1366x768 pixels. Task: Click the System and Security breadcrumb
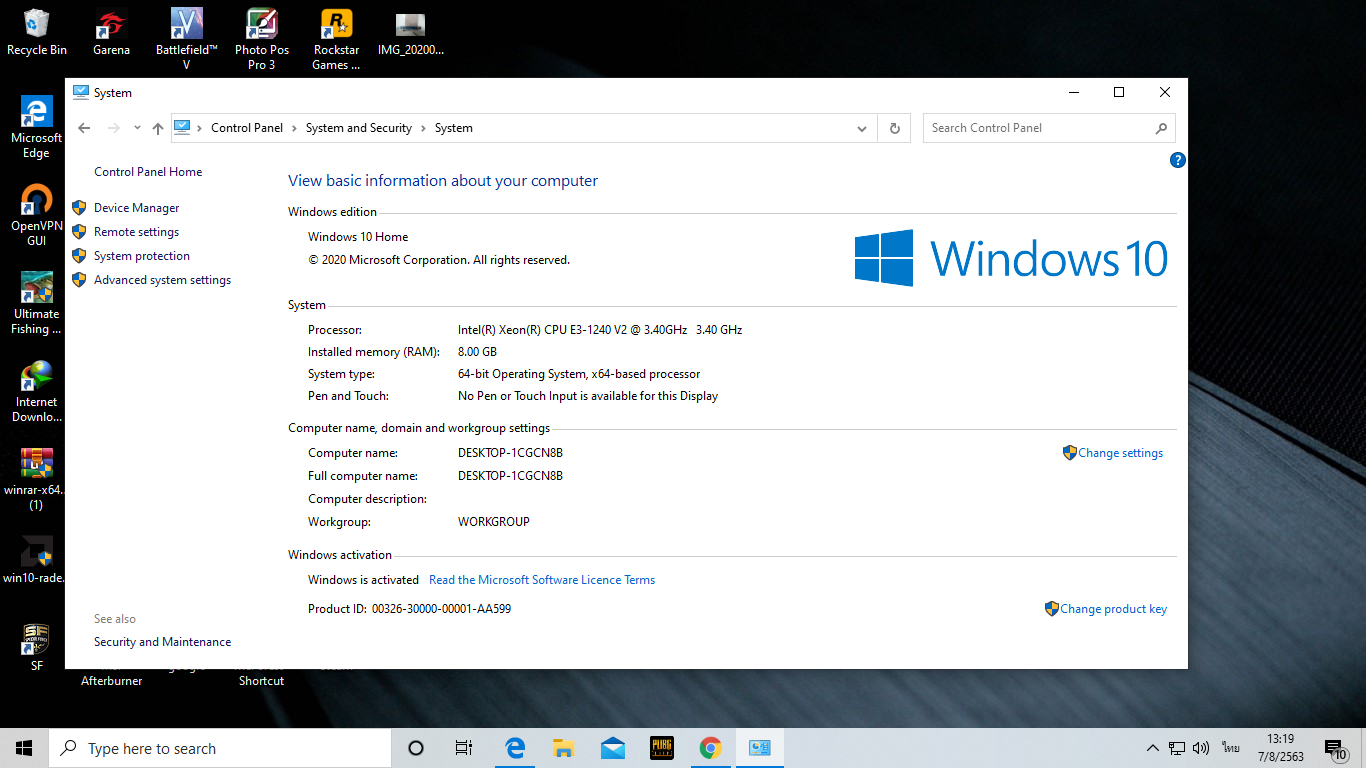(359, 128)
